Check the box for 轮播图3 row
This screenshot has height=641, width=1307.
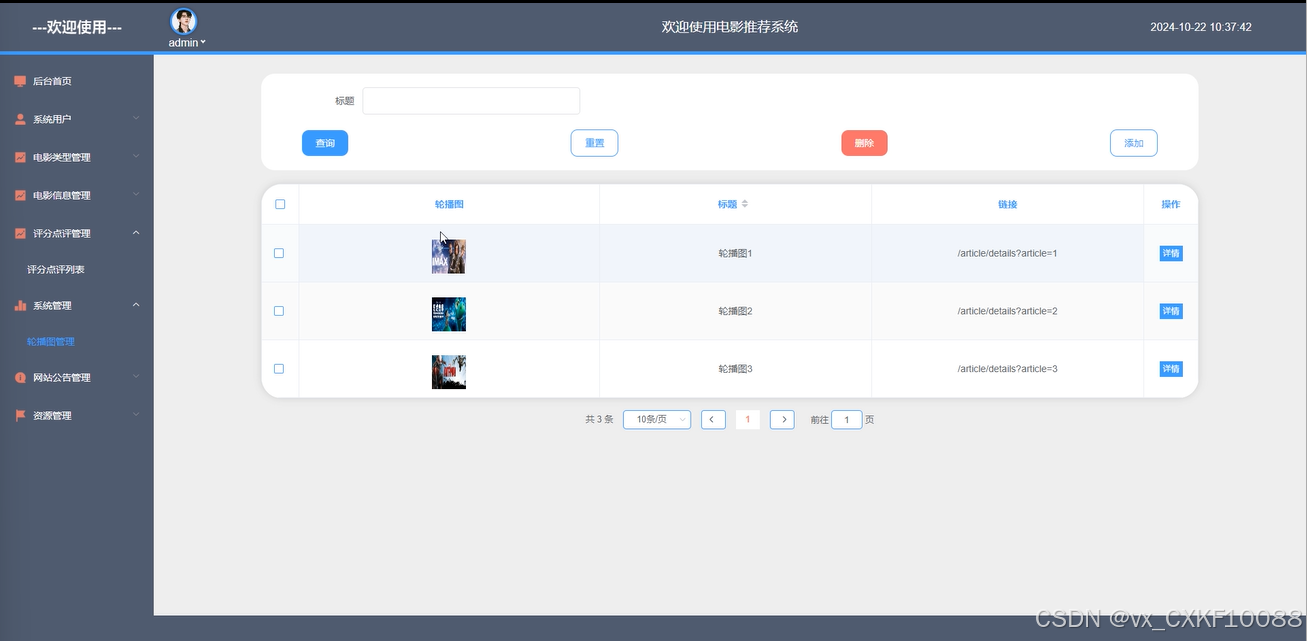pyautogui.click(x=279, y=369)
